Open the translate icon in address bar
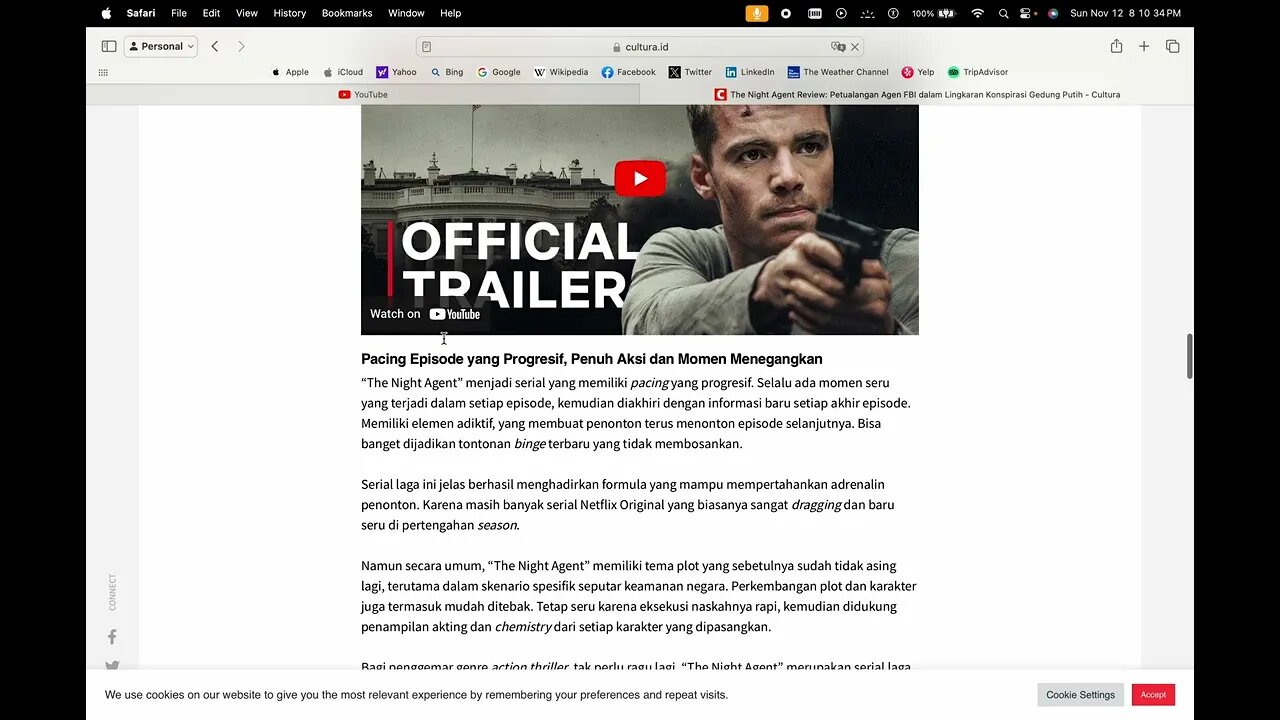 click(838, 47)
